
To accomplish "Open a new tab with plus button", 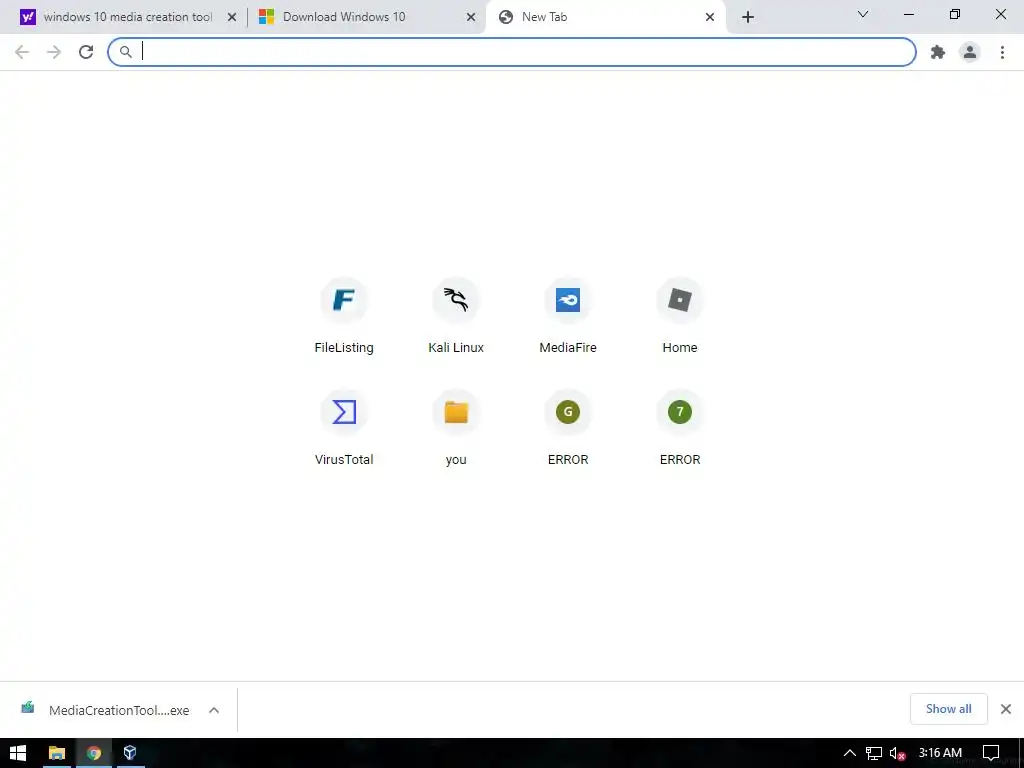I will pos(748,18).
